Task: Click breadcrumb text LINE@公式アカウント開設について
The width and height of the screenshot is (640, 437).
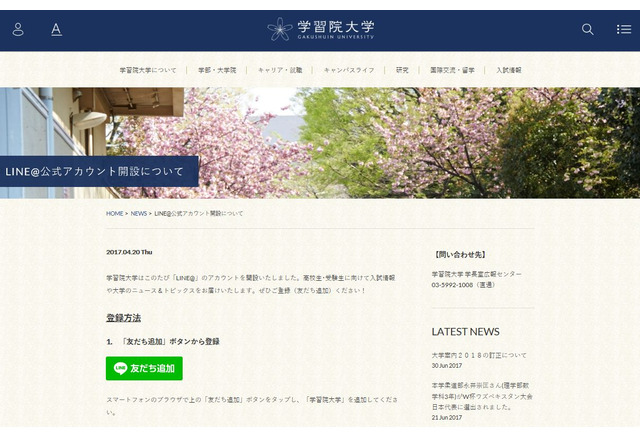Action: click(x=199, y=213)
